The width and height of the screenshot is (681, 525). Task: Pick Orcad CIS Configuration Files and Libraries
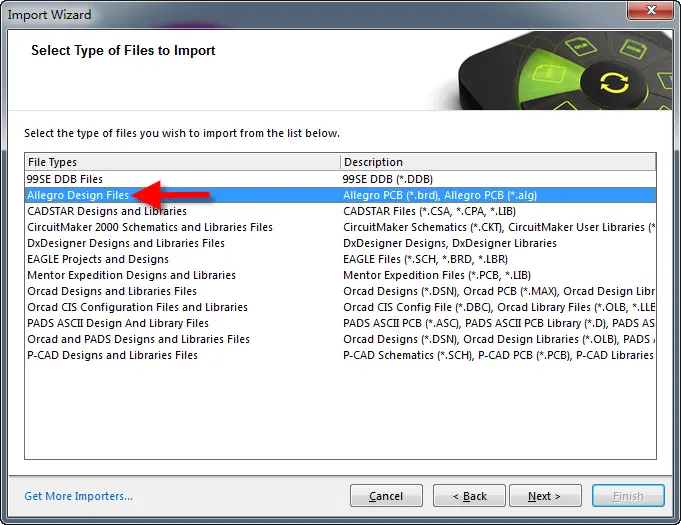[x=340, y=307]
